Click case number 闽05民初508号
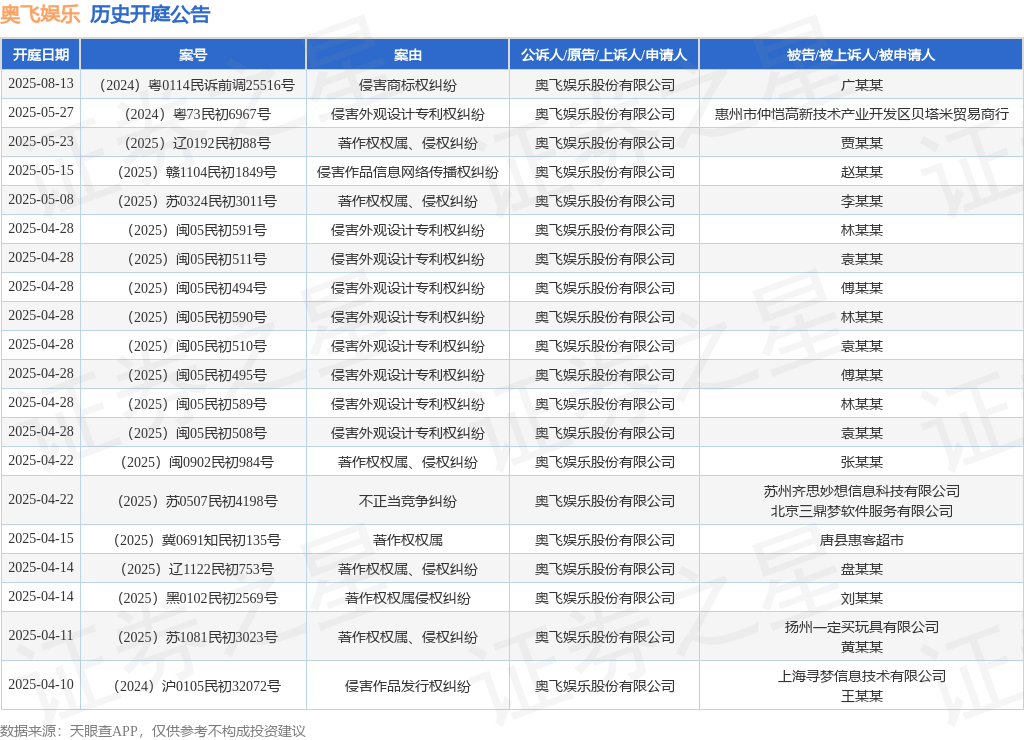Image resolution: width=1024 pixels, height=740 pixels. (197, 433)
